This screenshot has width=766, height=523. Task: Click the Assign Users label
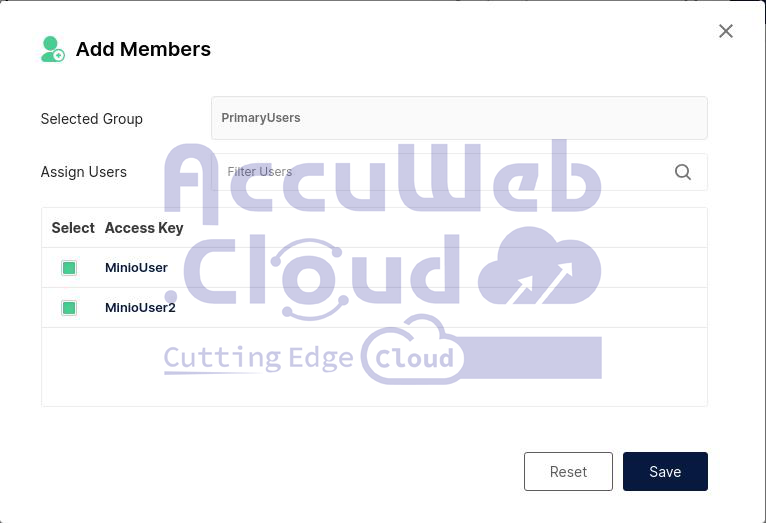(83, 172)
